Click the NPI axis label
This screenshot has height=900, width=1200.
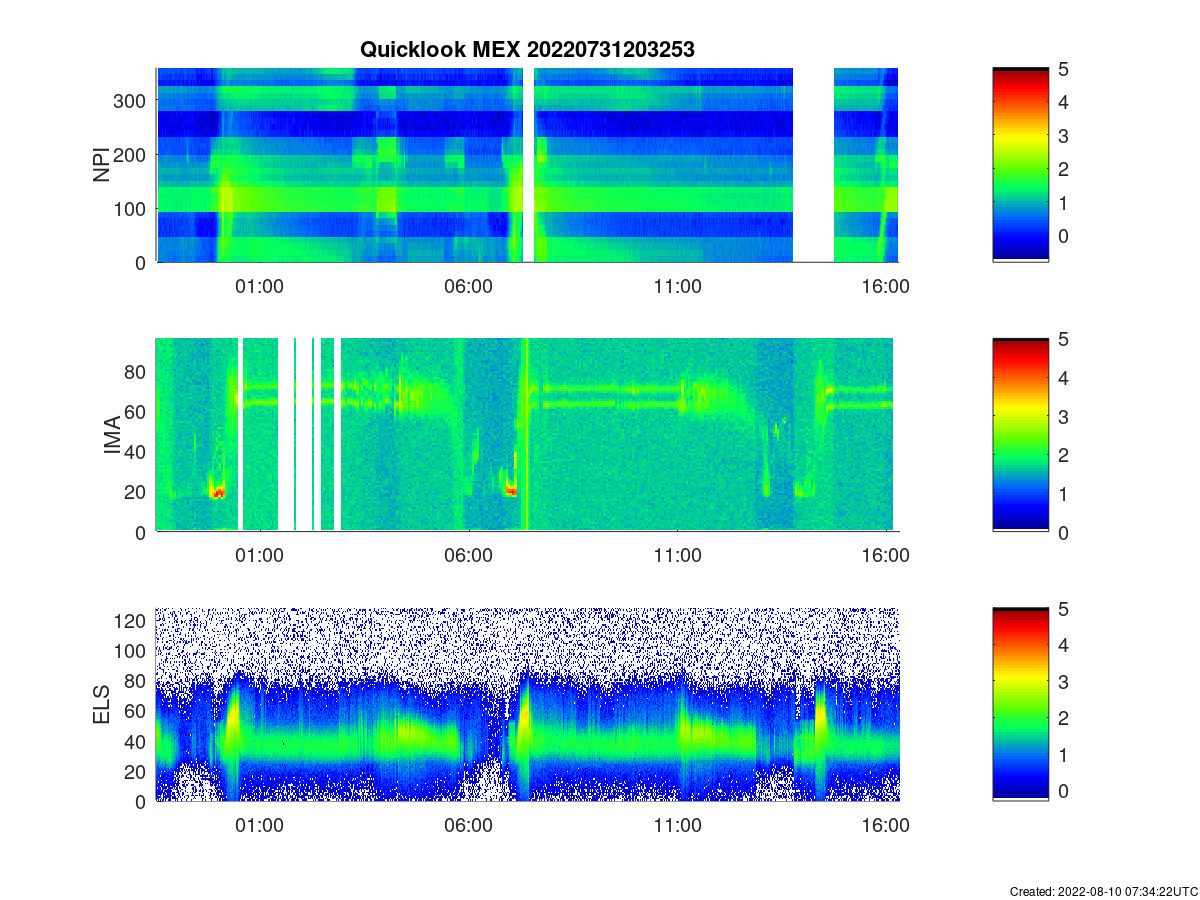pyautogui.click(x=102, y=165)
